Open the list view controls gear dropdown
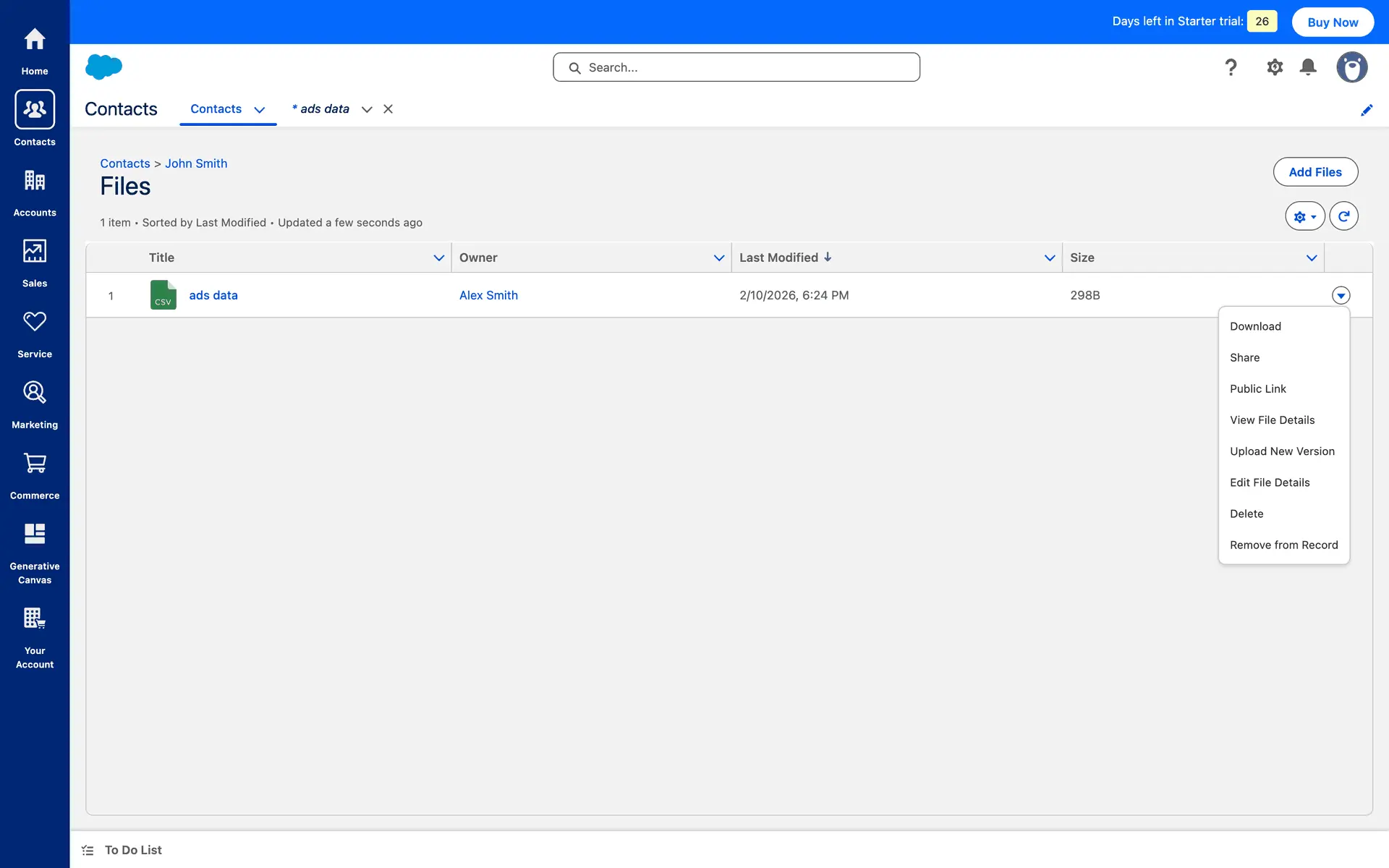The image size is (1389, 868). (x=1304, y=216)
